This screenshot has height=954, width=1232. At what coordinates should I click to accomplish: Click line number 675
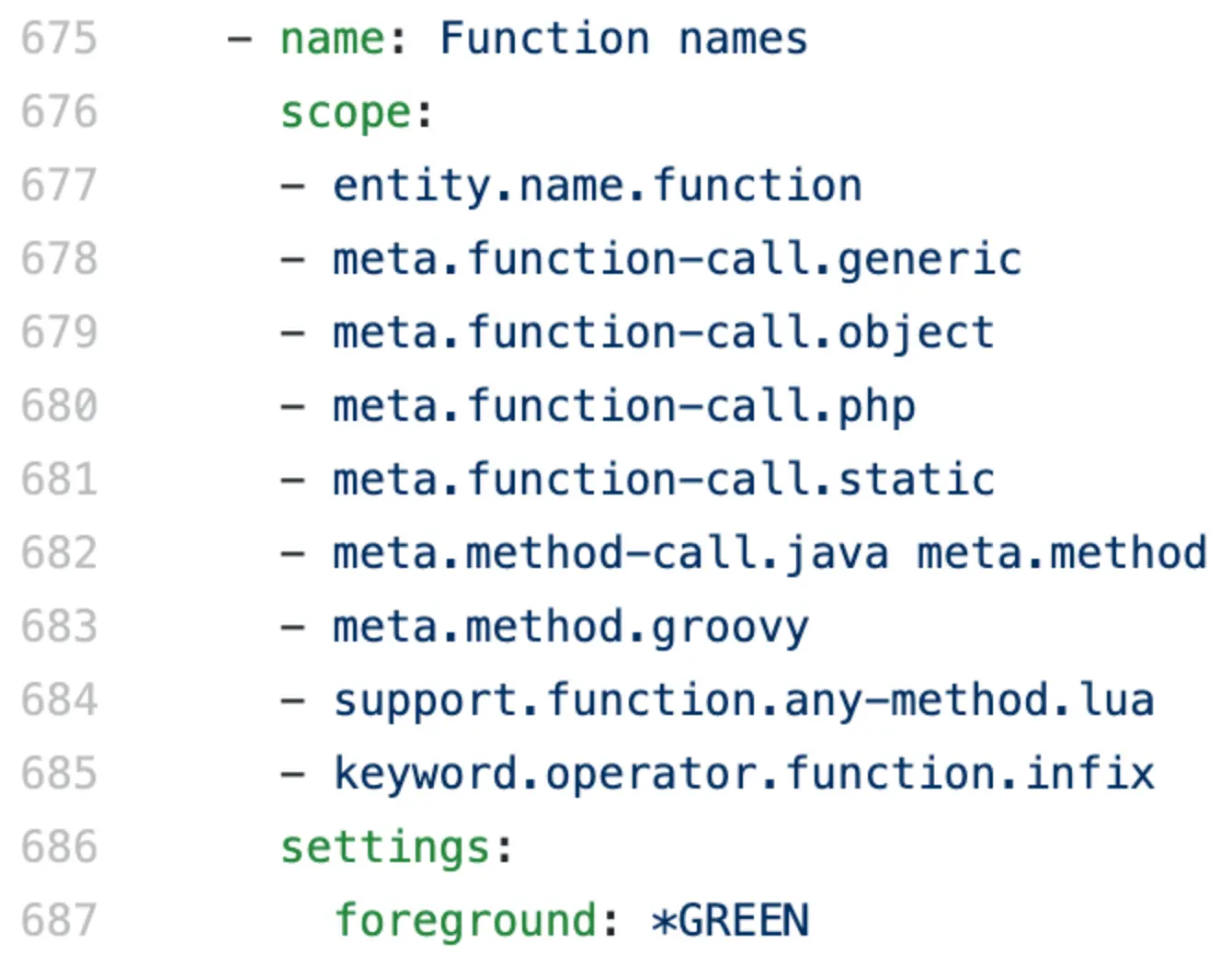(59, 39)
